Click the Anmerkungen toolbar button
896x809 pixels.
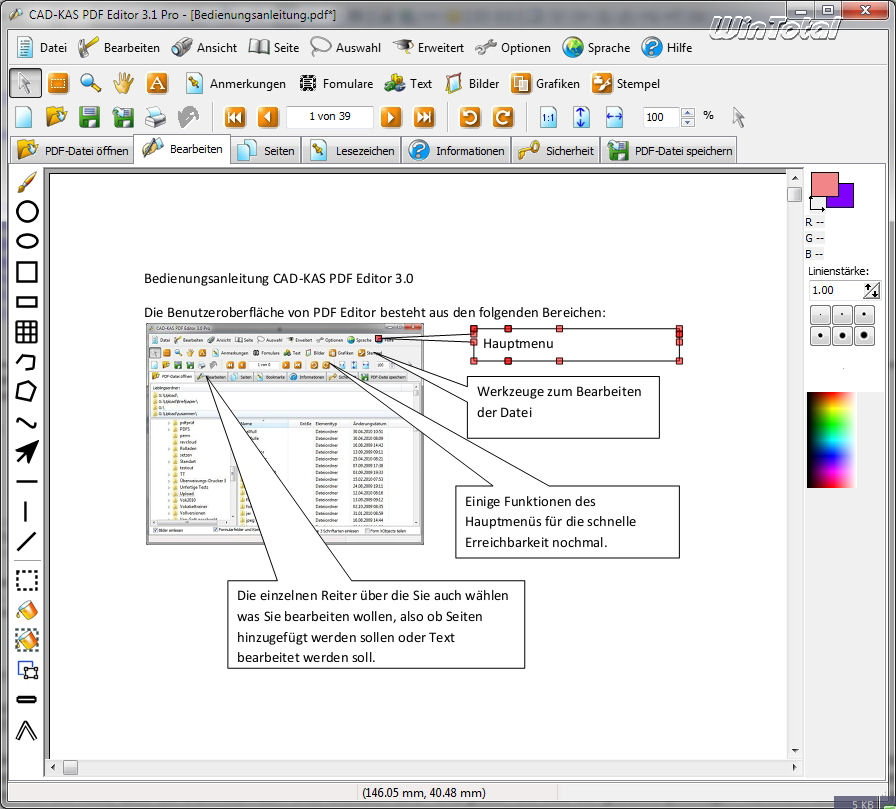pos(235,84)
